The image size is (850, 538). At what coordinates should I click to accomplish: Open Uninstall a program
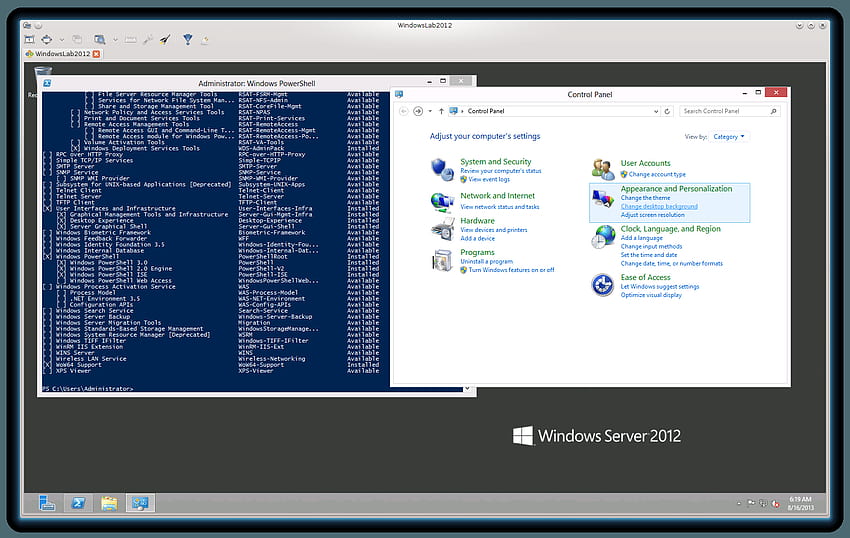(486, 261)
